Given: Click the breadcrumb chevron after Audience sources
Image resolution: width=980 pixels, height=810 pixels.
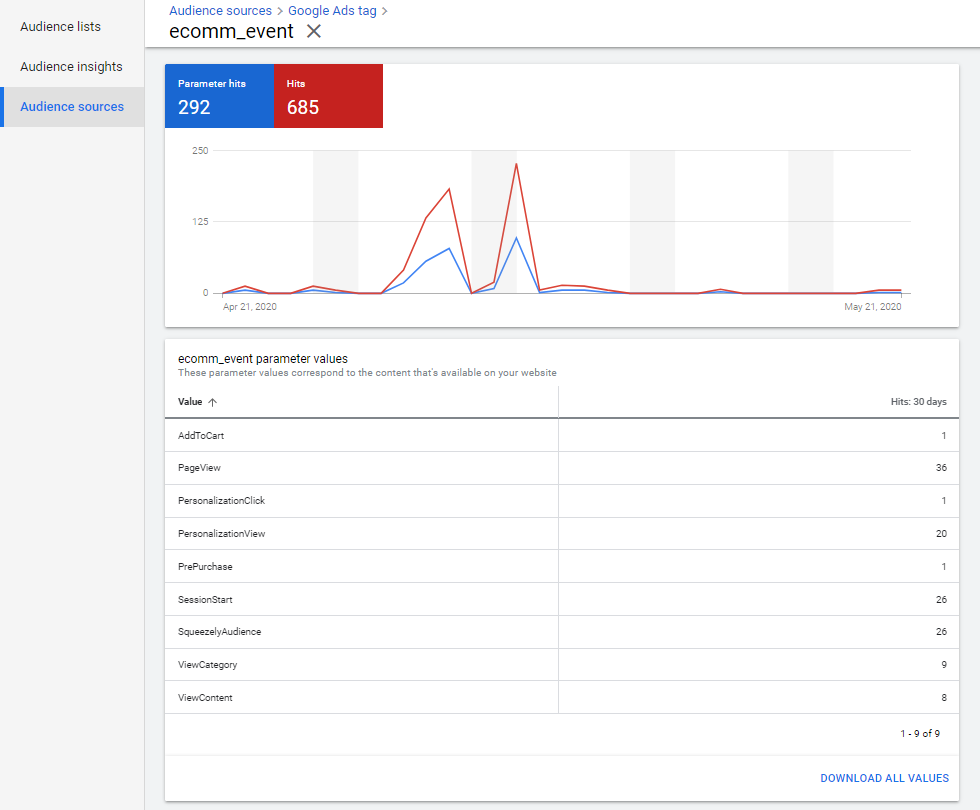Looking at the screenshot, I should click(280, 11).
